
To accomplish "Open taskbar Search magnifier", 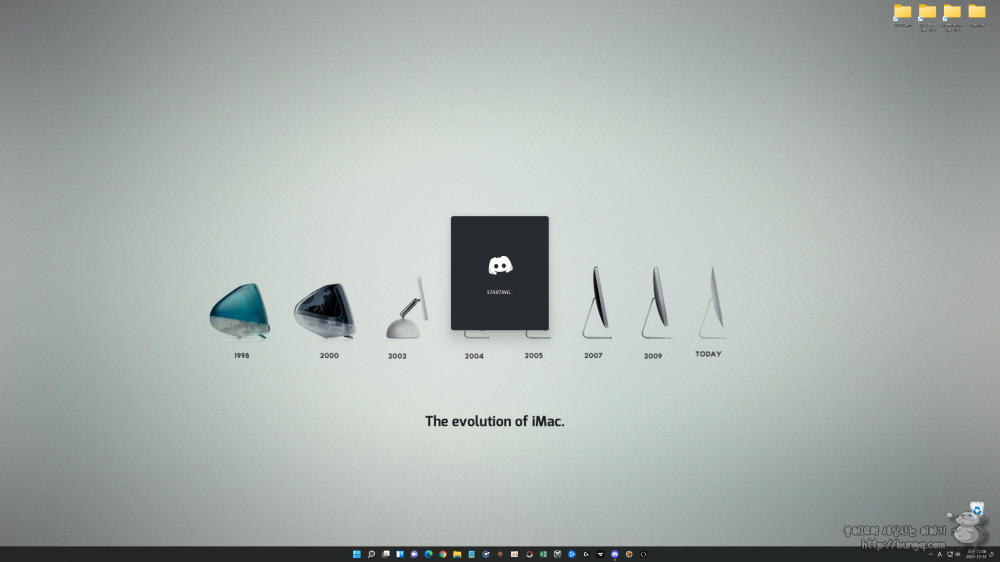I will [x=371, y=554].
